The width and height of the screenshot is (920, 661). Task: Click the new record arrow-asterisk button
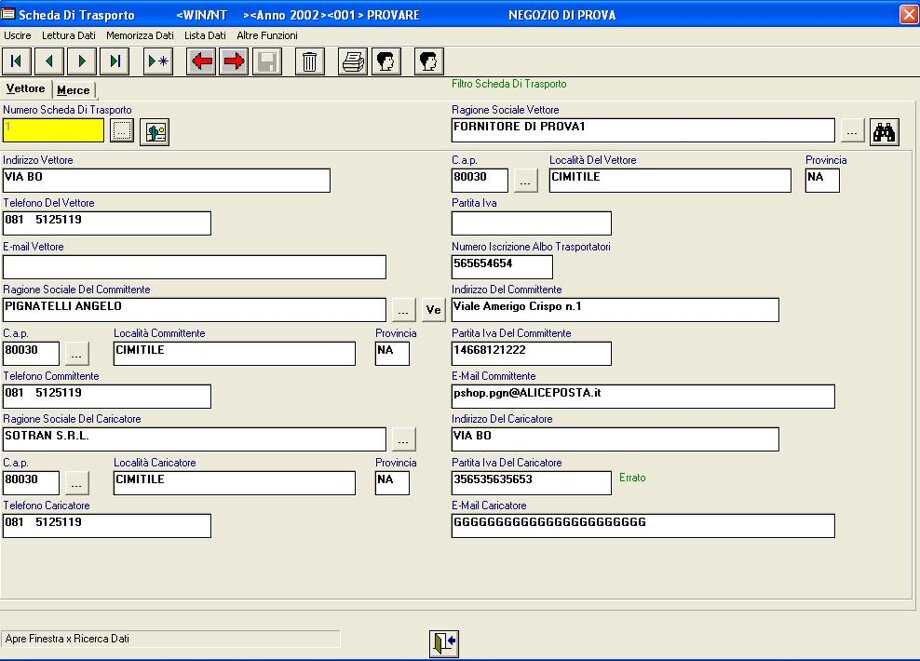coord(158,62)
